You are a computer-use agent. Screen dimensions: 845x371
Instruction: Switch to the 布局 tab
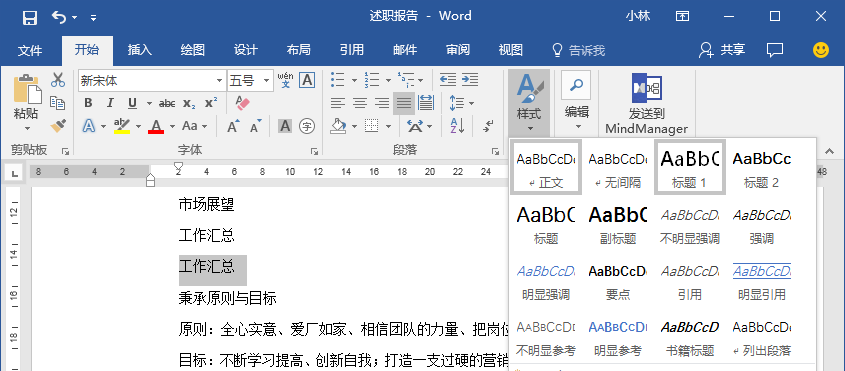tap(299, 50)
